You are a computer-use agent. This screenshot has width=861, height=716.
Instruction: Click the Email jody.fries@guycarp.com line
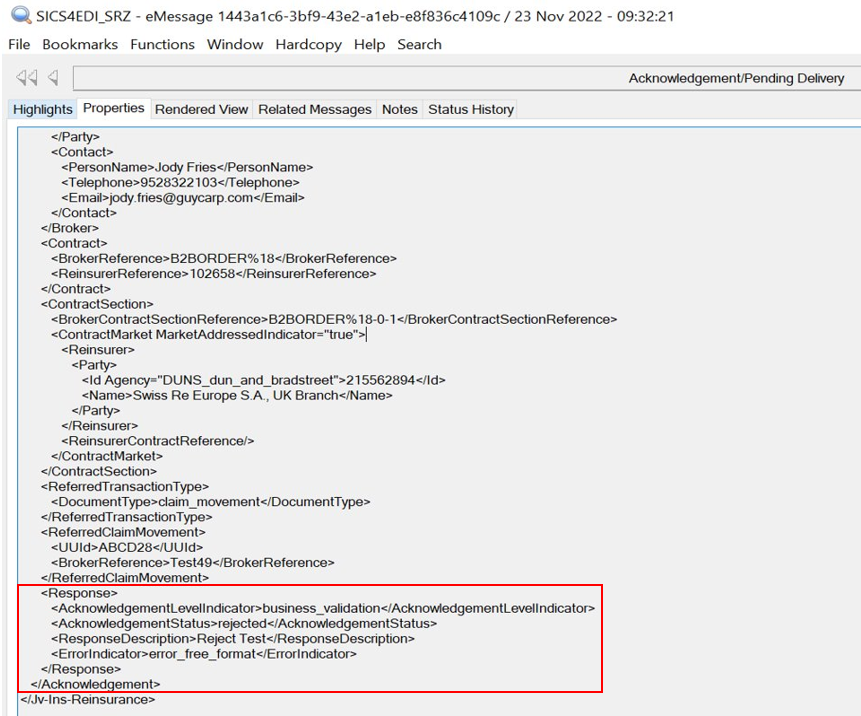(182, 198)
